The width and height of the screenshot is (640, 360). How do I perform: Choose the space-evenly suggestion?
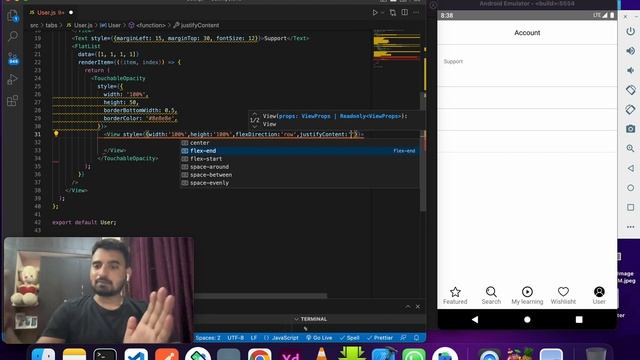[x=299, y=183]
